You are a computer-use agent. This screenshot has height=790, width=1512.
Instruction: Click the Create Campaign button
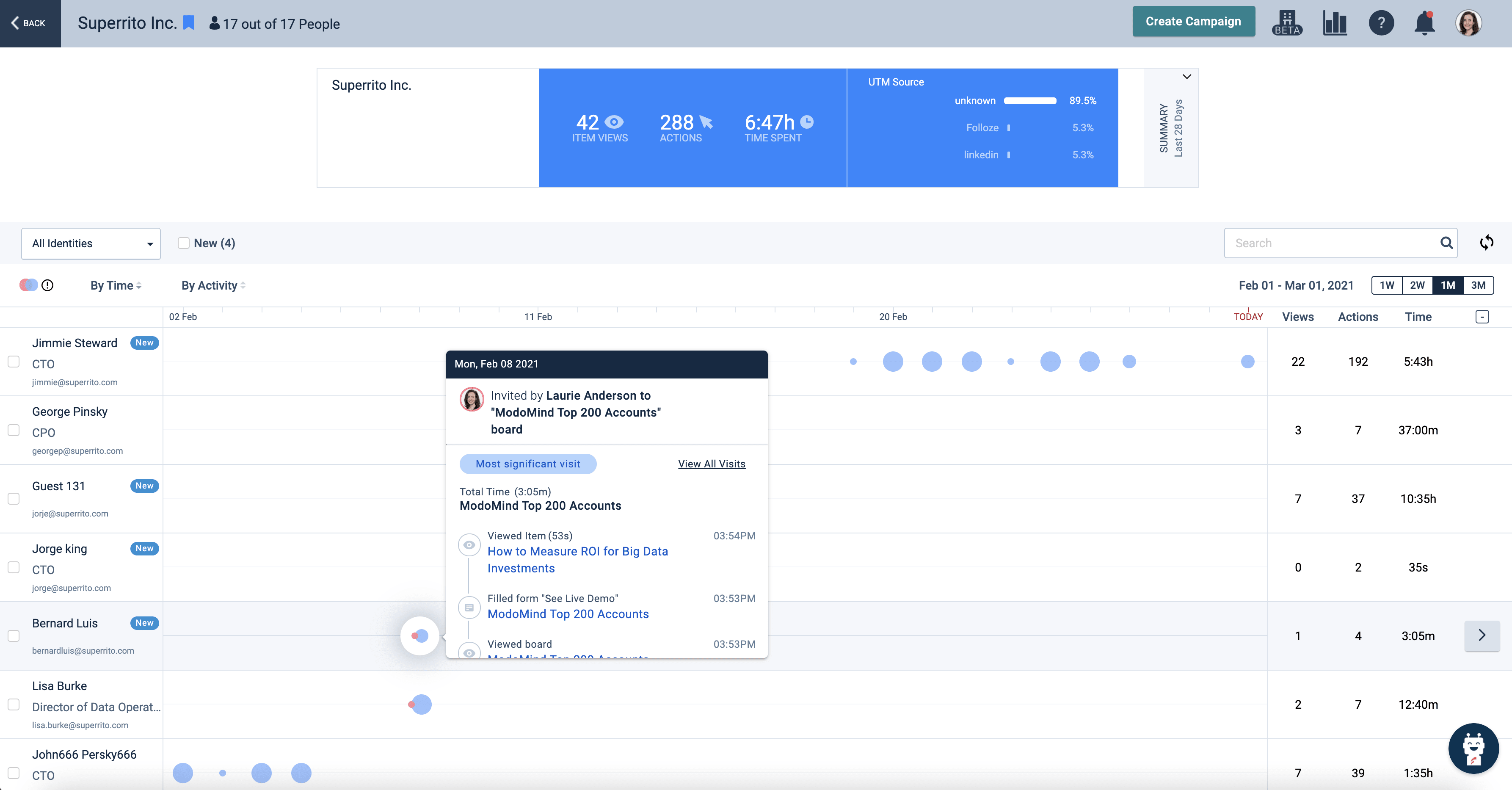coord(1193,22)
